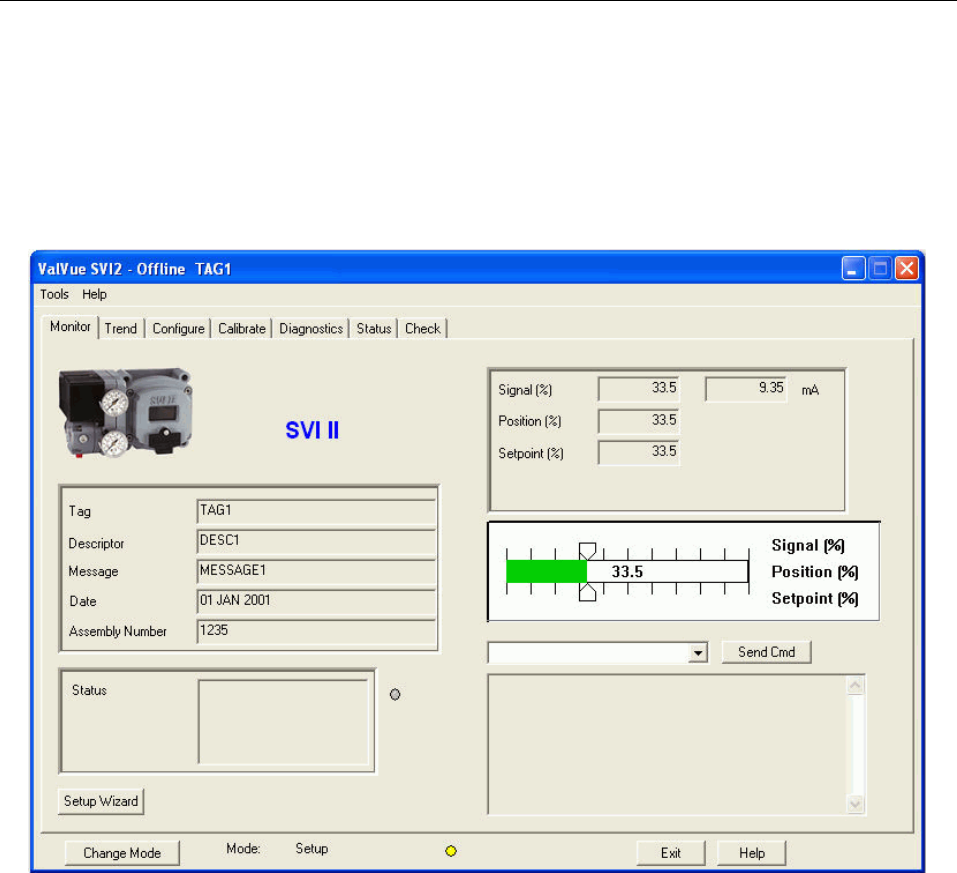
Task: Click the bold Position [%] legend label
Action: coord(815,572)
